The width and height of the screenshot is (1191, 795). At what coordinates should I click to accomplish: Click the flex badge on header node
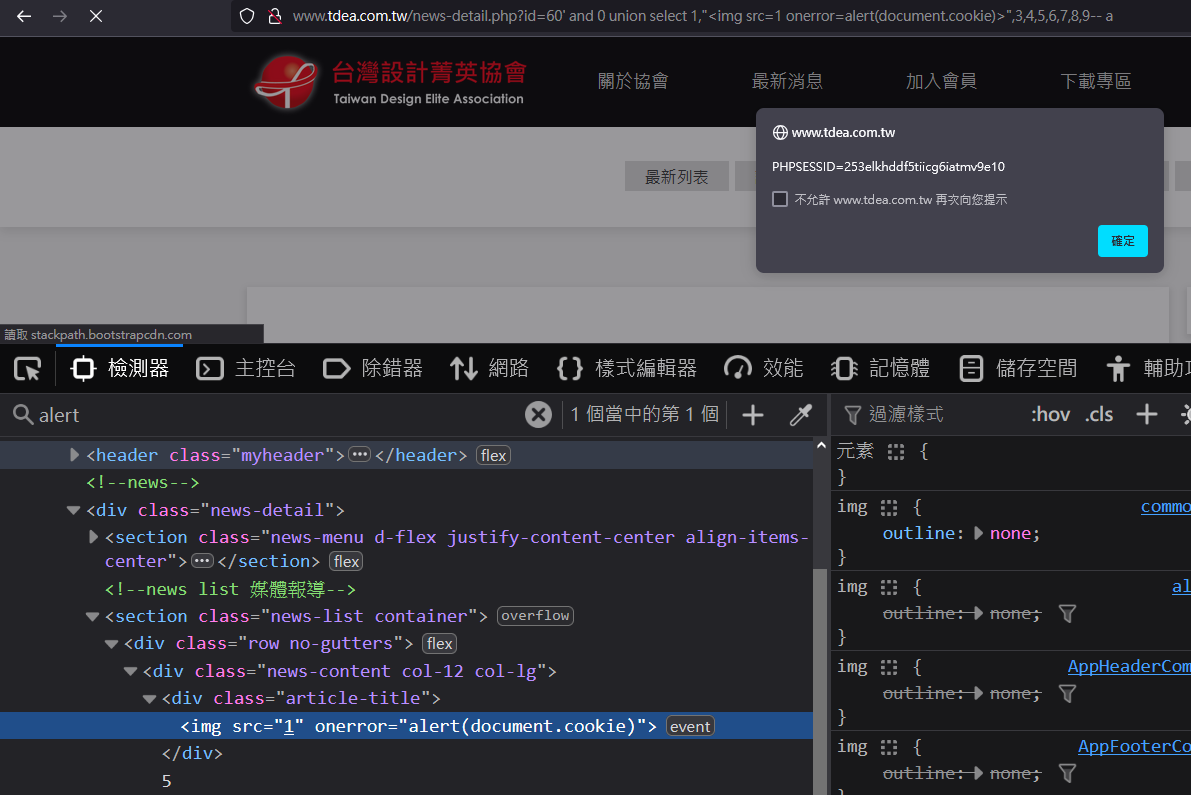point(493,456)
